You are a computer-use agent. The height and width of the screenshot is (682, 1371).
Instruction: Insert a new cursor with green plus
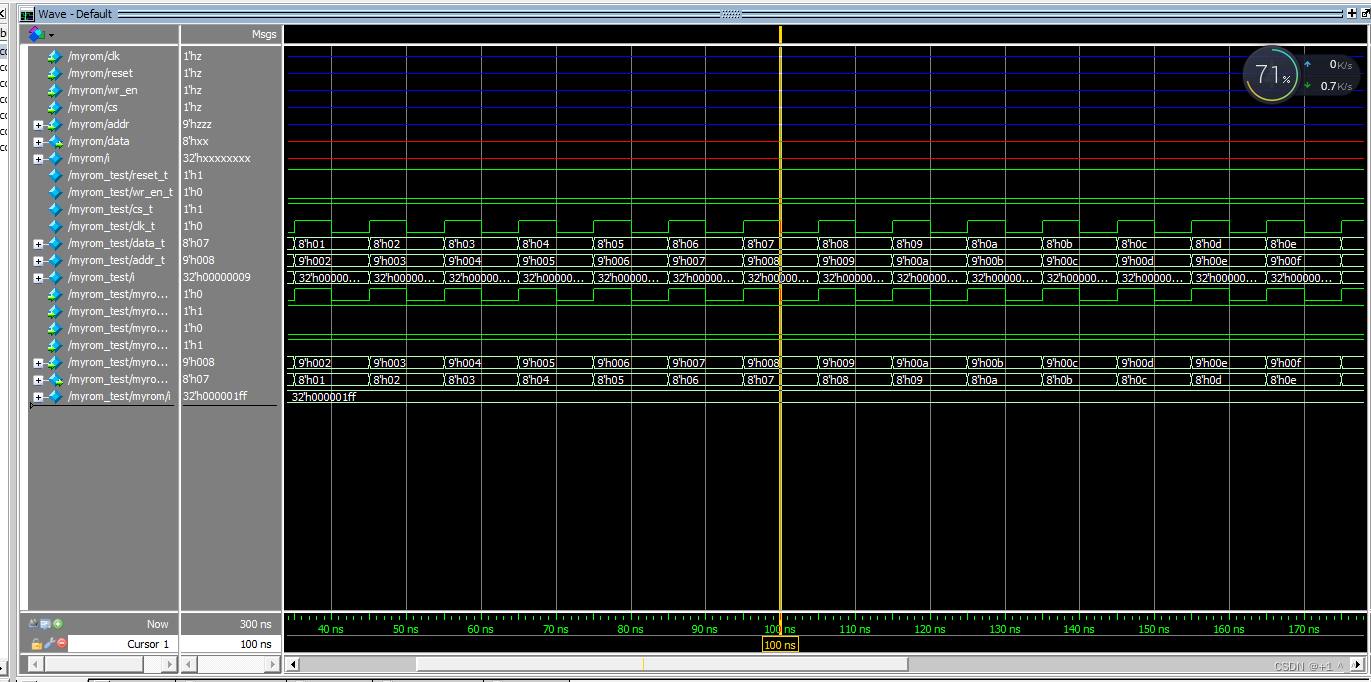[58, 623]
